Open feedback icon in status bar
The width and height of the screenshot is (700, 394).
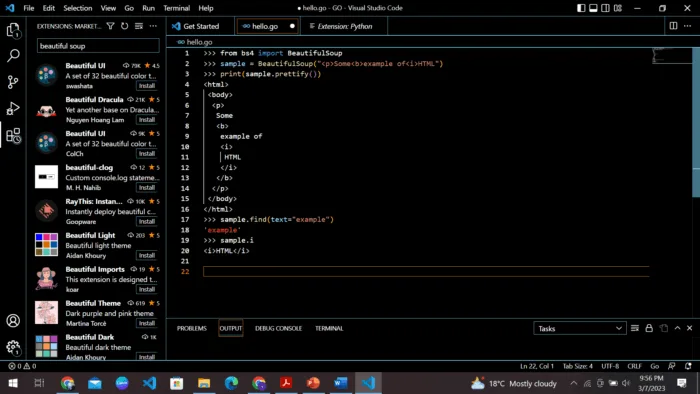[671, 366]
